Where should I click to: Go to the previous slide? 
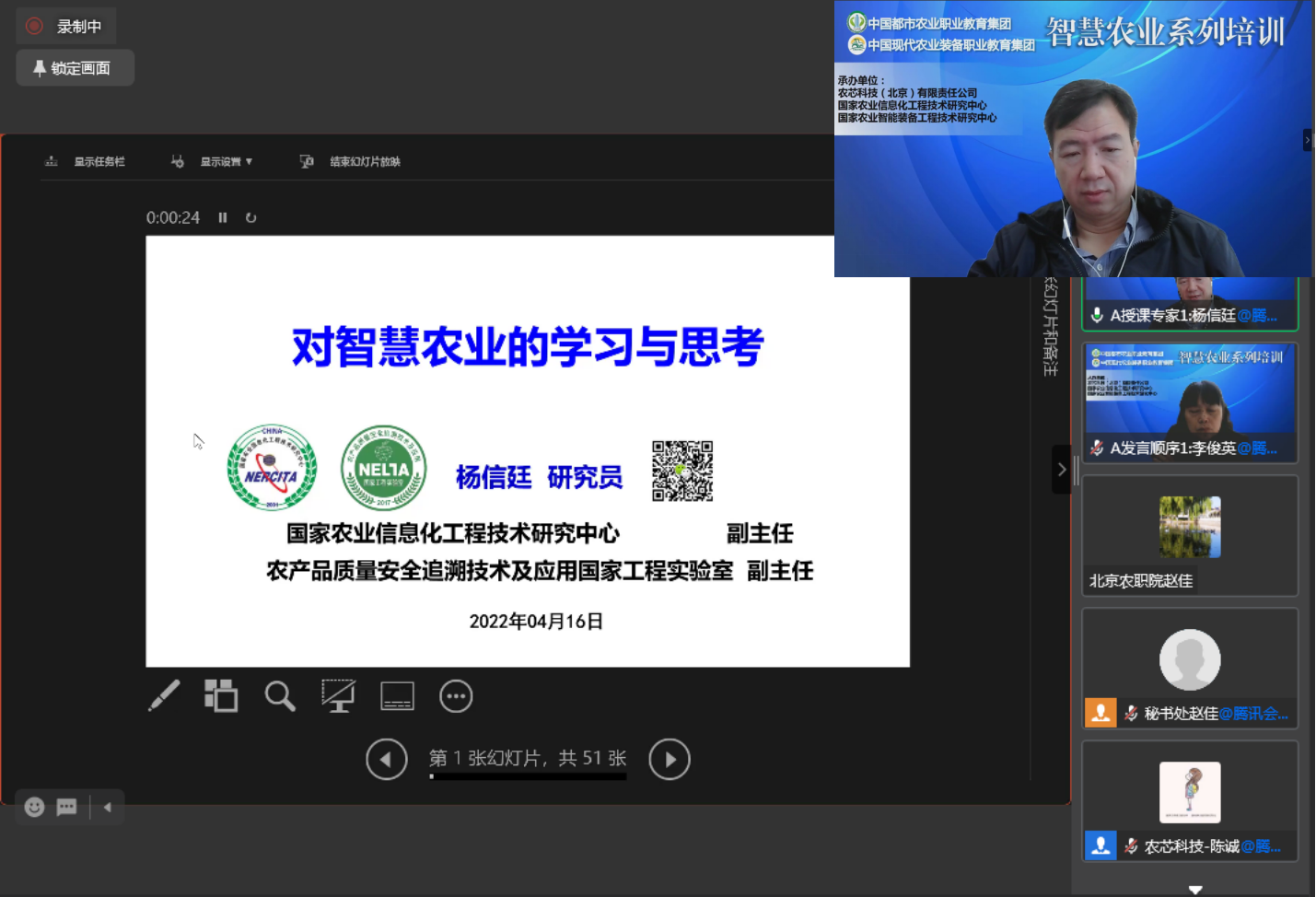pos(386,760)
